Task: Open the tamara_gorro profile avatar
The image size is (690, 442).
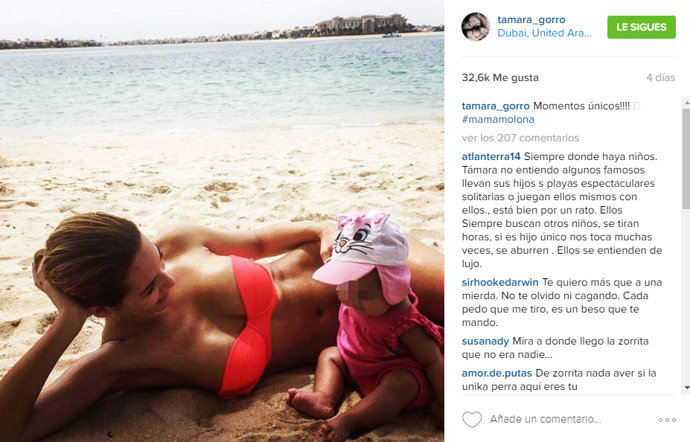Action: (475, 26)
